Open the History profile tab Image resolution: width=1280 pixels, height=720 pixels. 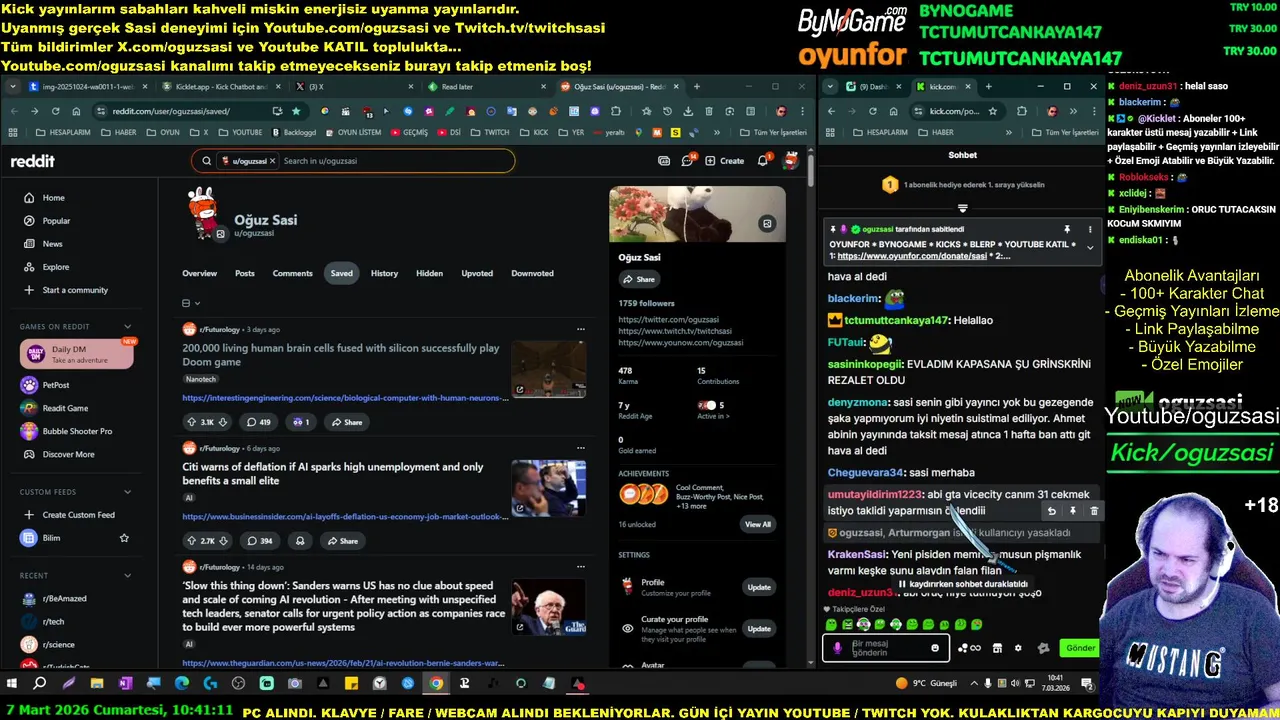384,273
